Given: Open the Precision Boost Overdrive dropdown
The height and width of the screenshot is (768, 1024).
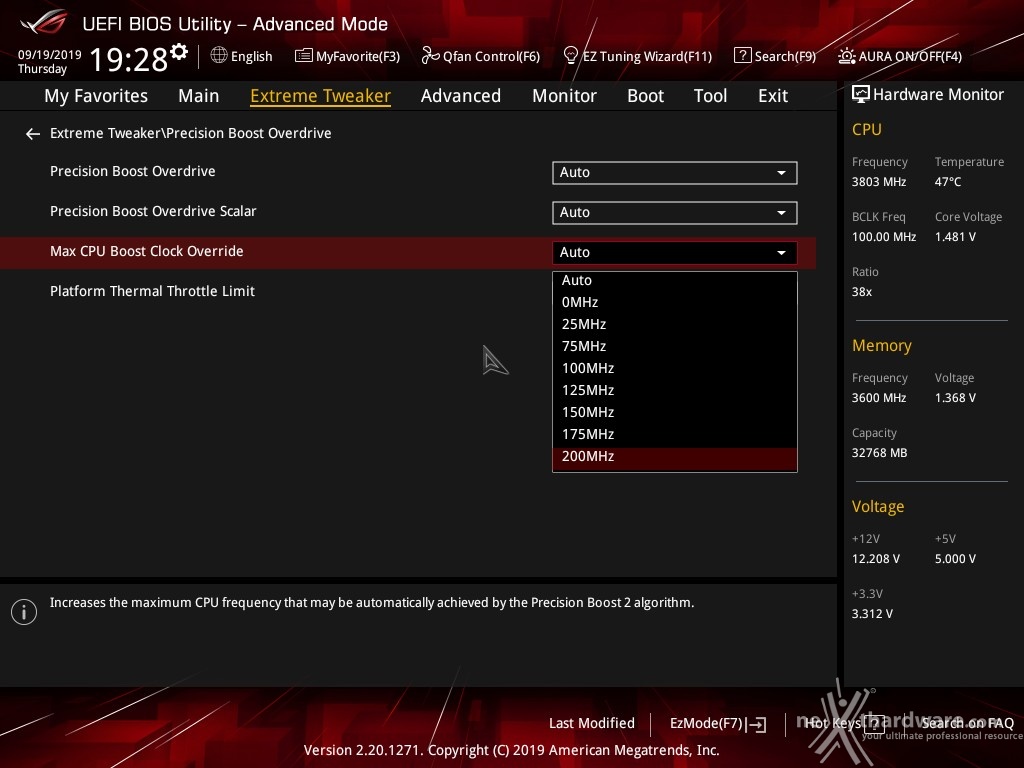Looking at the screenshot, I should [675, 173].
